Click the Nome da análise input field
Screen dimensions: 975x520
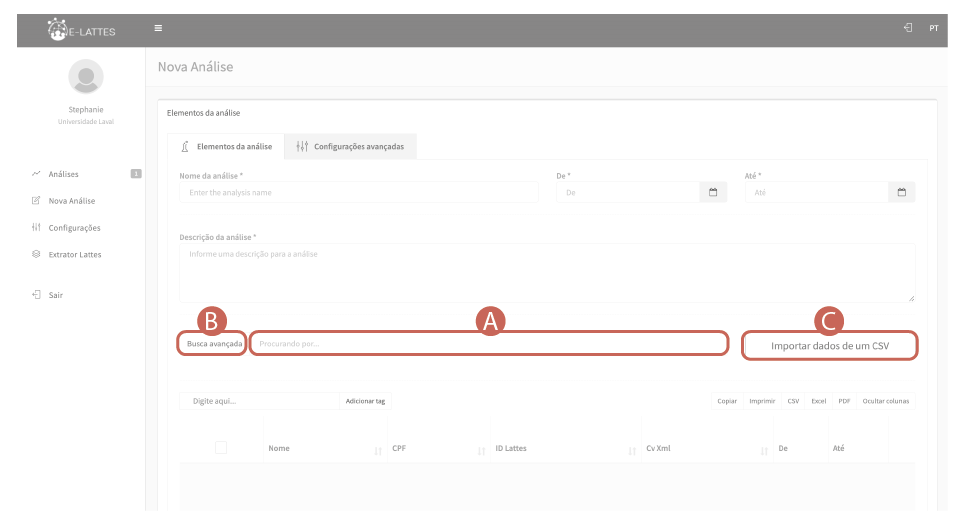click(362, 192)
